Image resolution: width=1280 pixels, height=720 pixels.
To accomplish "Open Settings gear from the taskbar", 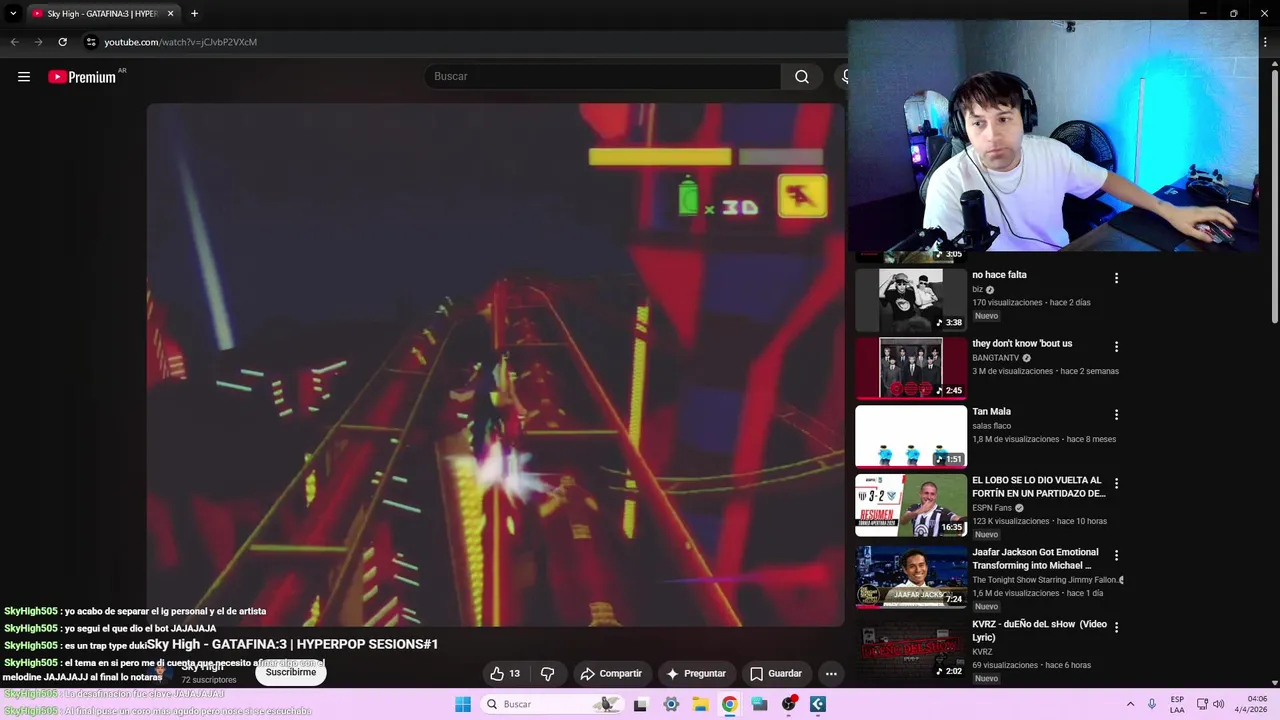I will click(x=671, y=704).
